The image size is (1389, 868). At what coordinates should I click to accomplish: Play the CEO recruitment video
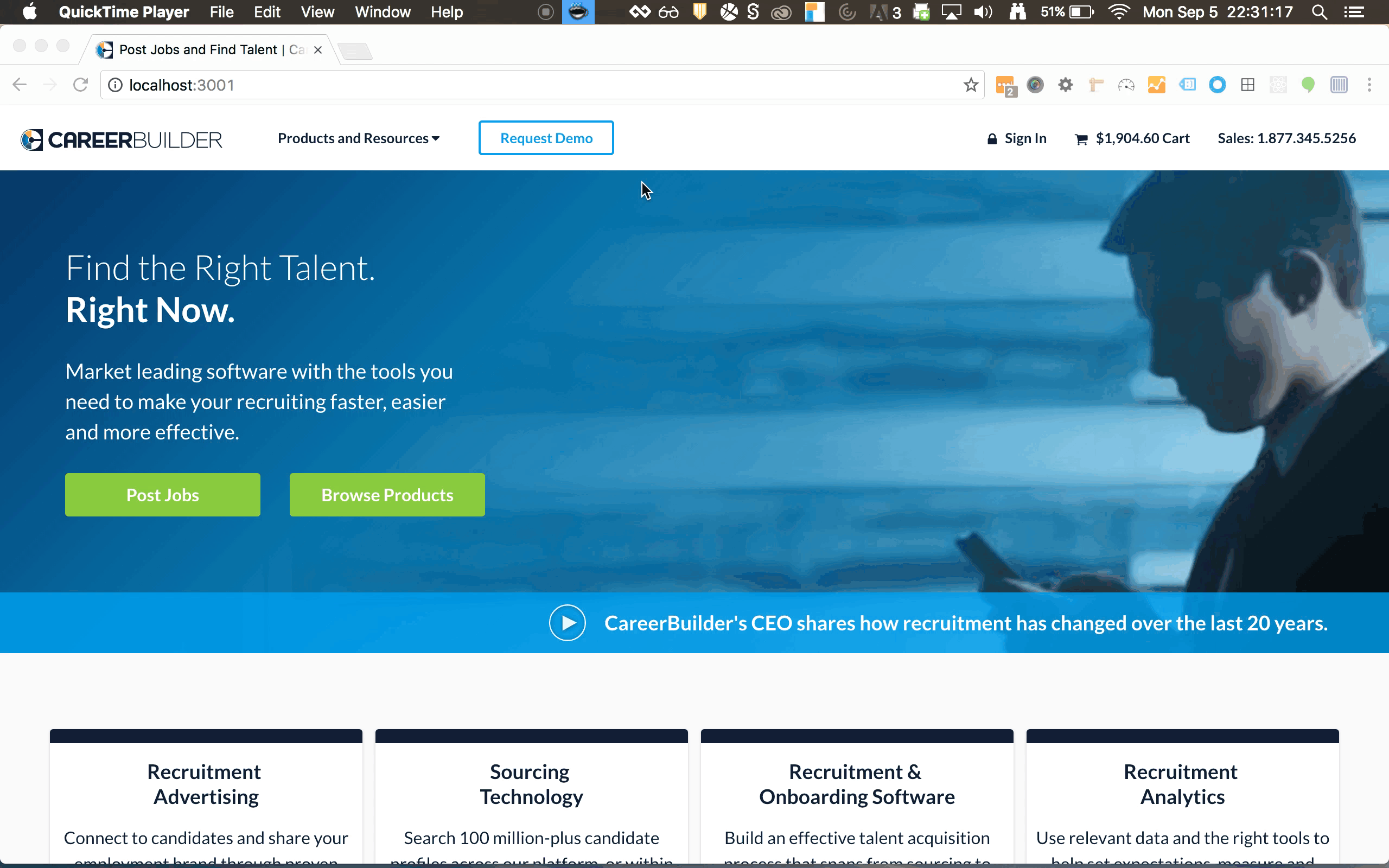(x=568, y=622)
